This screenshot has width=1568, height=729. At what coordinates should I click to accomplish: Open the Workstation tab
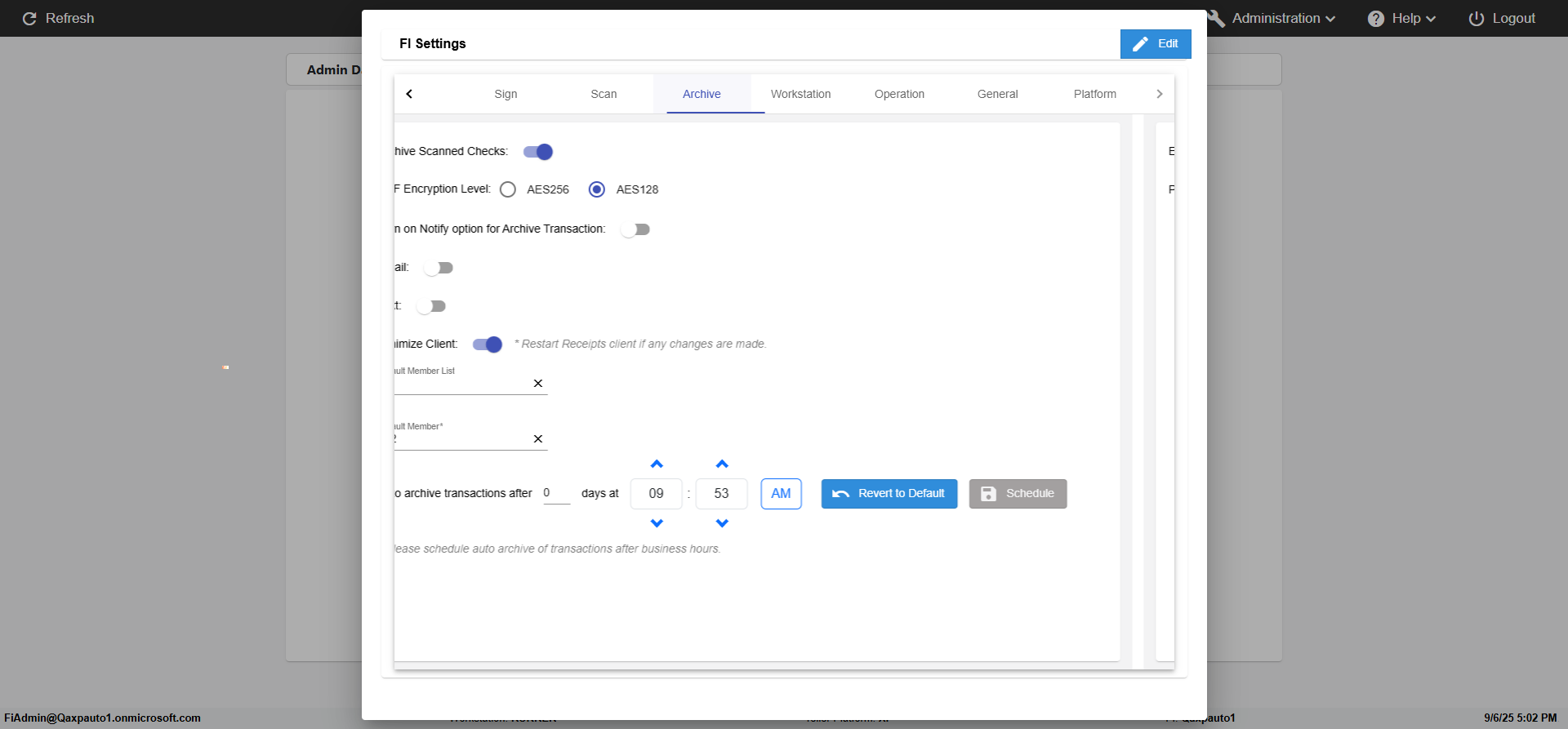[800, 94]
